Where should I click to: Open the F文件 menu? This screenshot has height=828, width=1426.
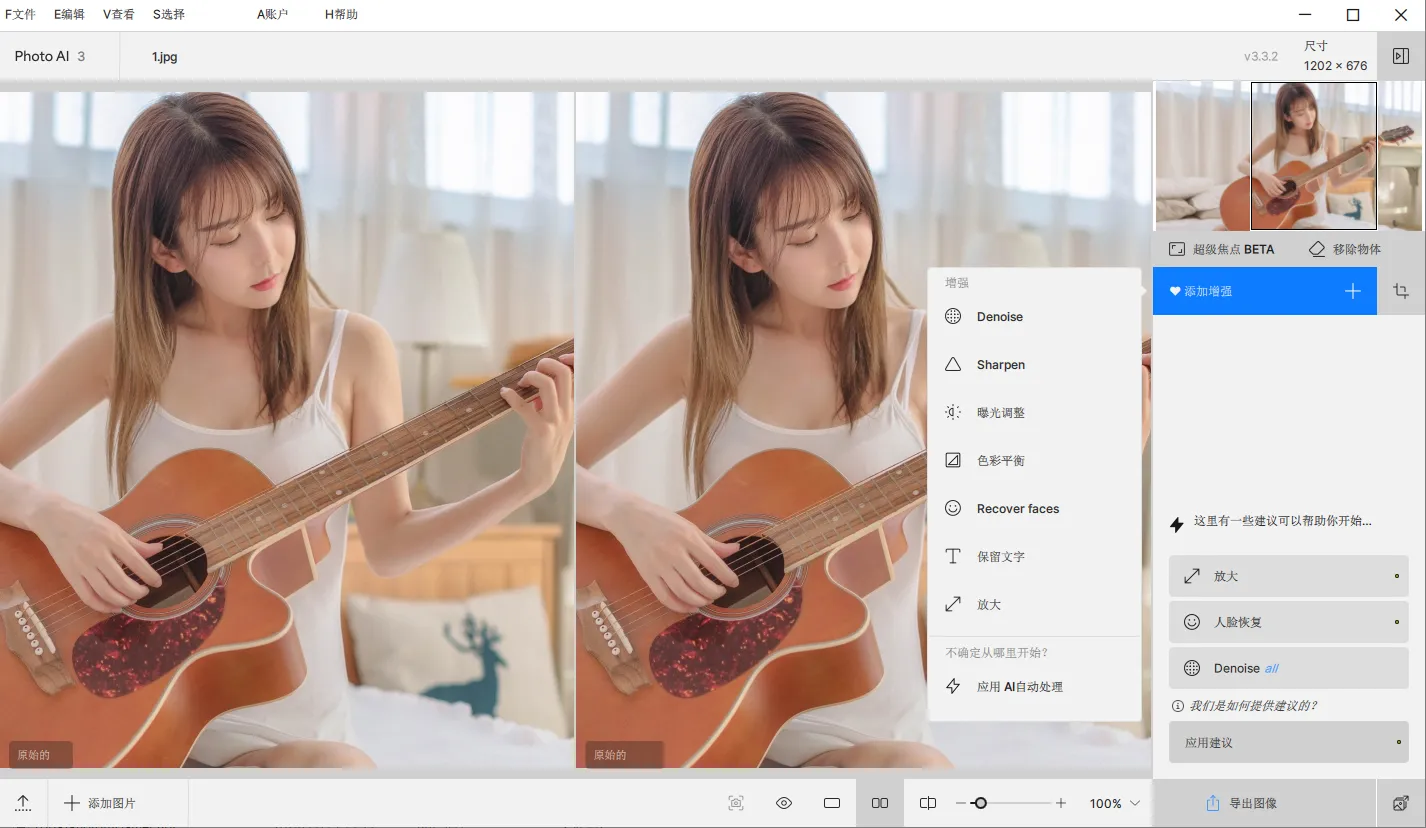(21, 15)
